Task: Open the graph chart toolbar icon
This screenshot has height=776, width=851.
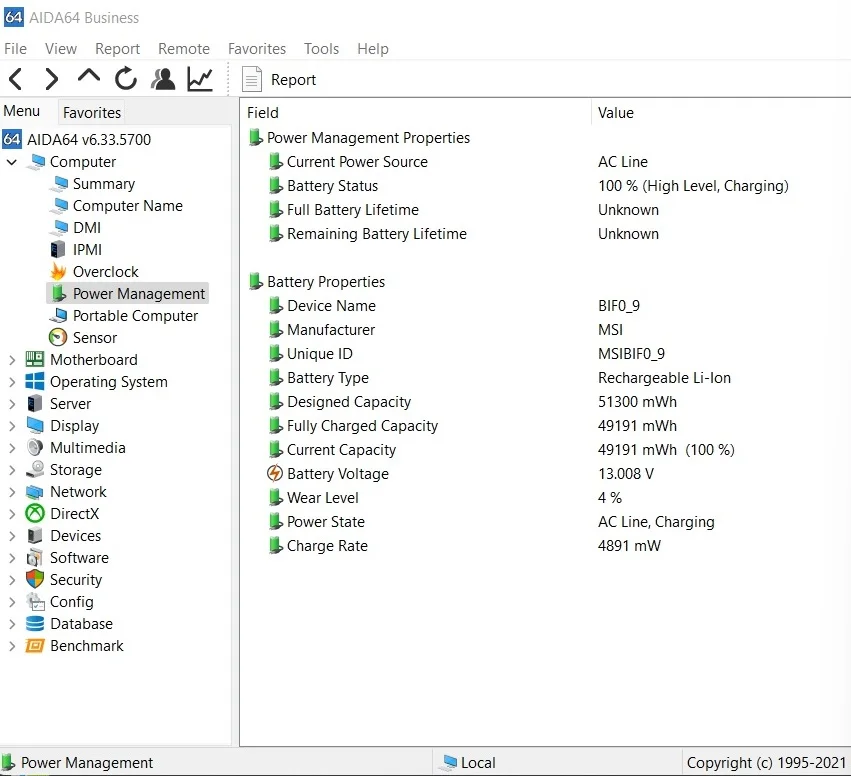Action: point(200,79)
